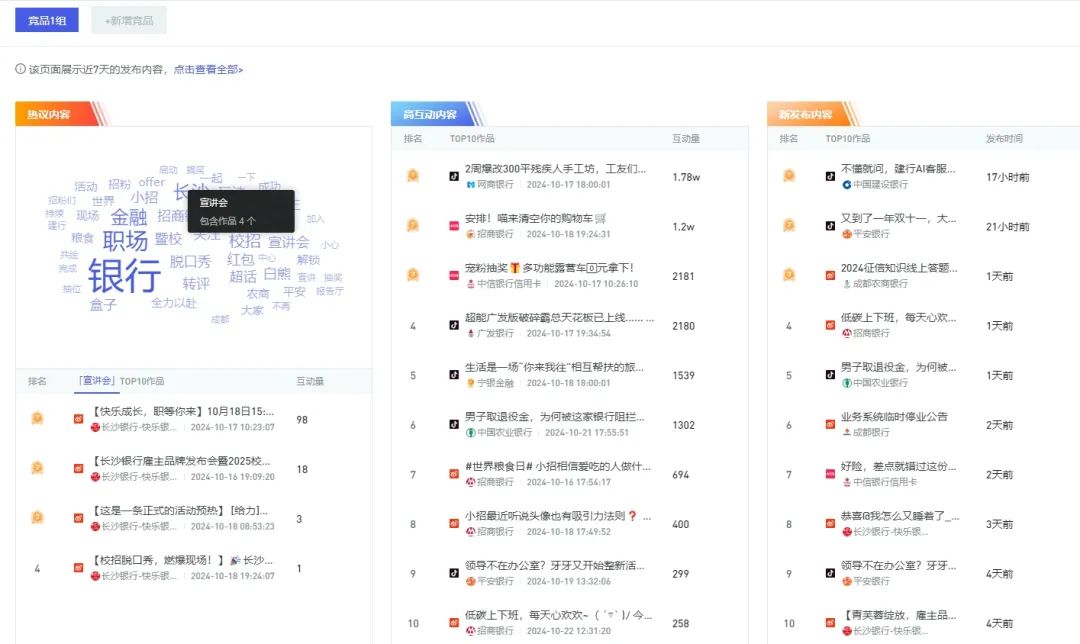Select the word 职场 in the word cloud
The image size is (1080, 644).
[125, 241]
